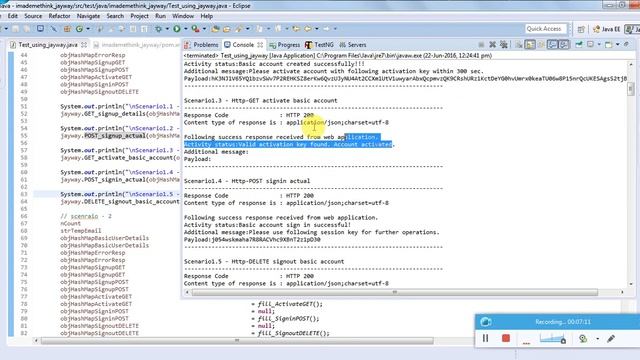Toggle Show Console on Standard Out change

(553, 44)
